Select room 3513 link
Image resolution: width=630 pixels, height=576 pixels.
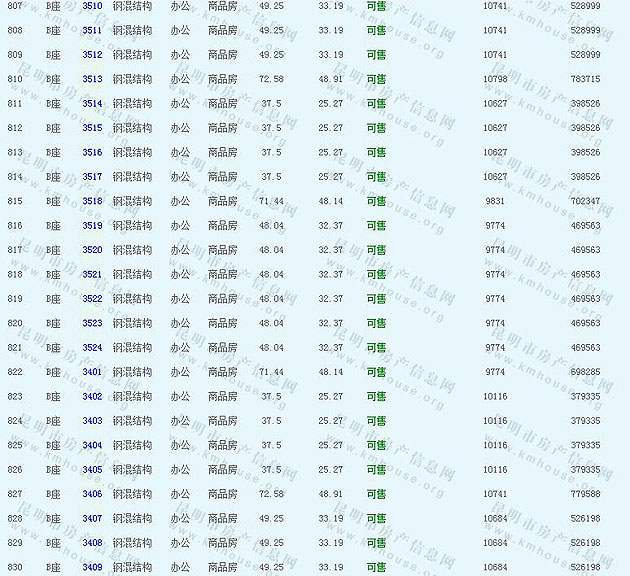[92, 79]
